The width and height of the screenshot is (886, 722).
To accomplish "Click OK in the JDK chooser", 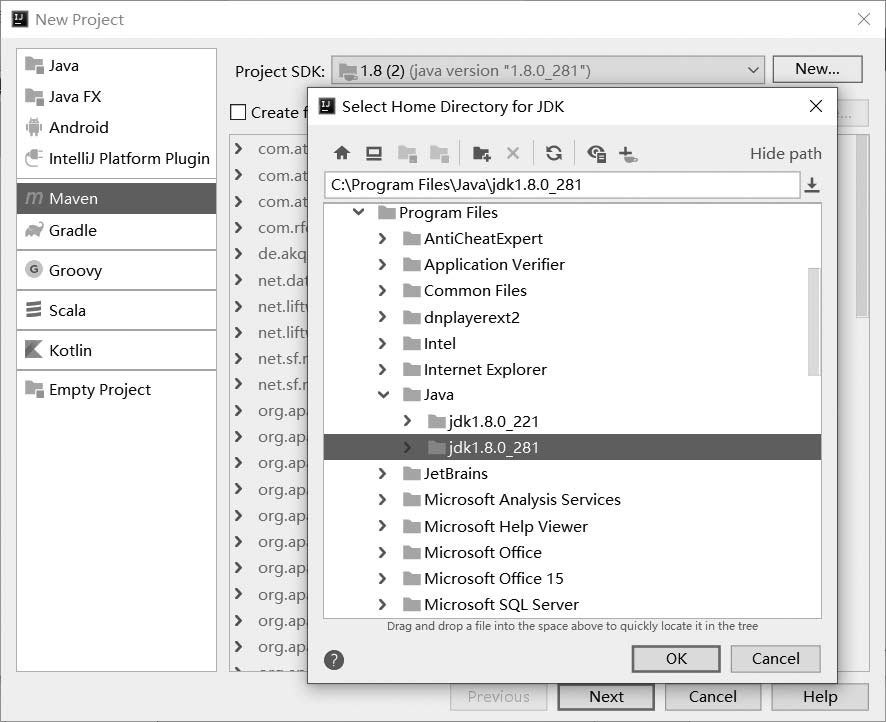I will tap(676, 659).
